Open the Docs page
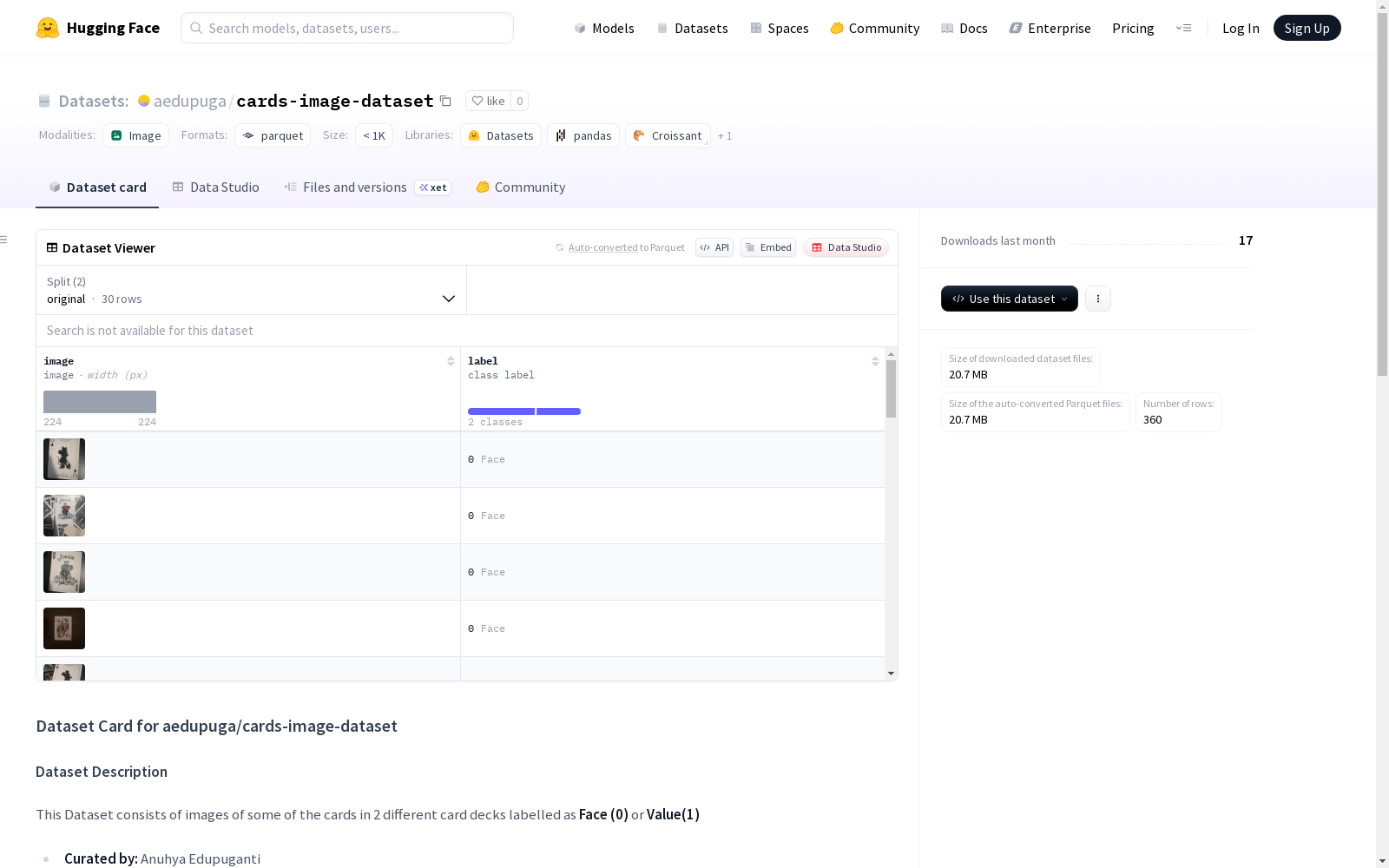This screenshot has width=1389, height=868. pyautogui.click(x=964, y=28)
